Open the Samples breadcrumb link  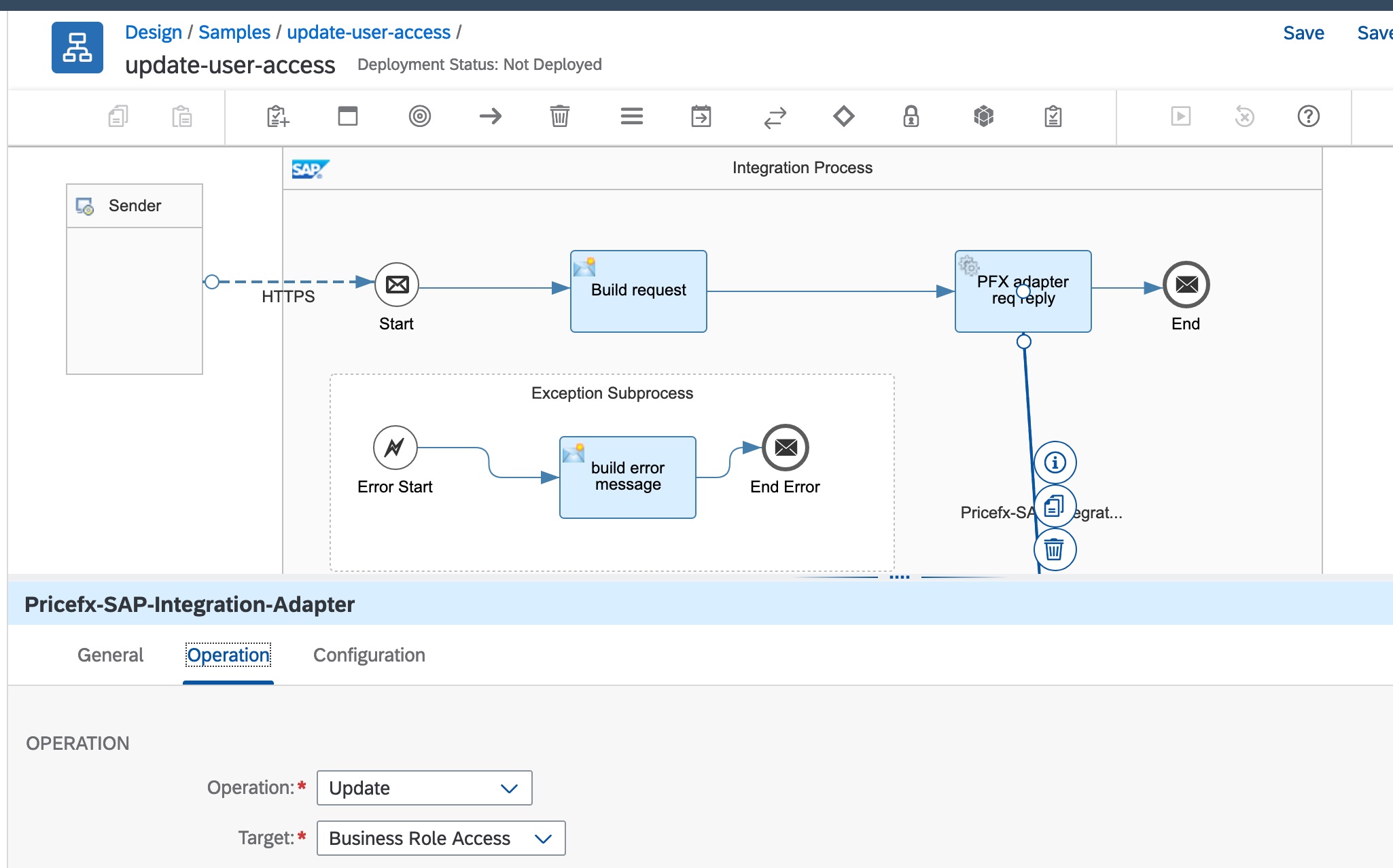[x=234, y=32]
